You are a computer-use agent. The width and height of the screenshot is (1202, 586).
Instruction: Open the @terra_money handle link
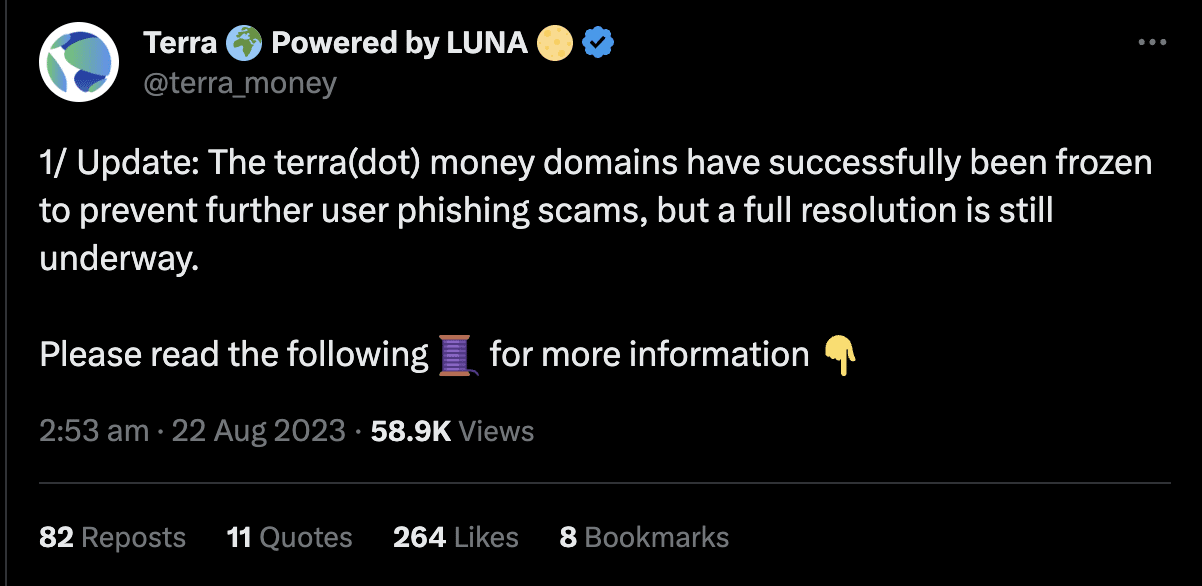point(240,83)
